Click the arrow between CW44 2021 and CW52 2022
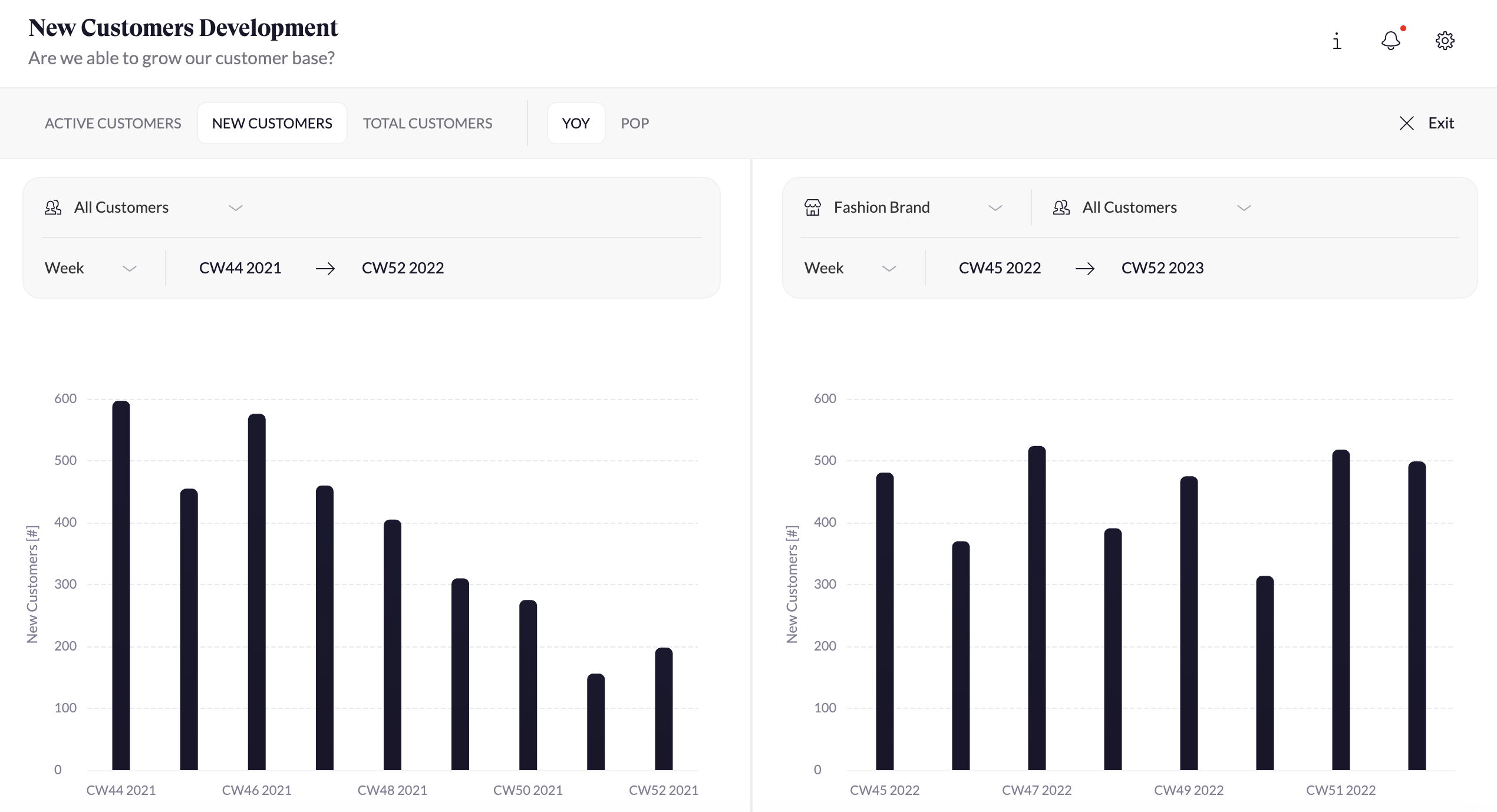The height and width of the screenshot is (812, 1497). pos(325,268)
